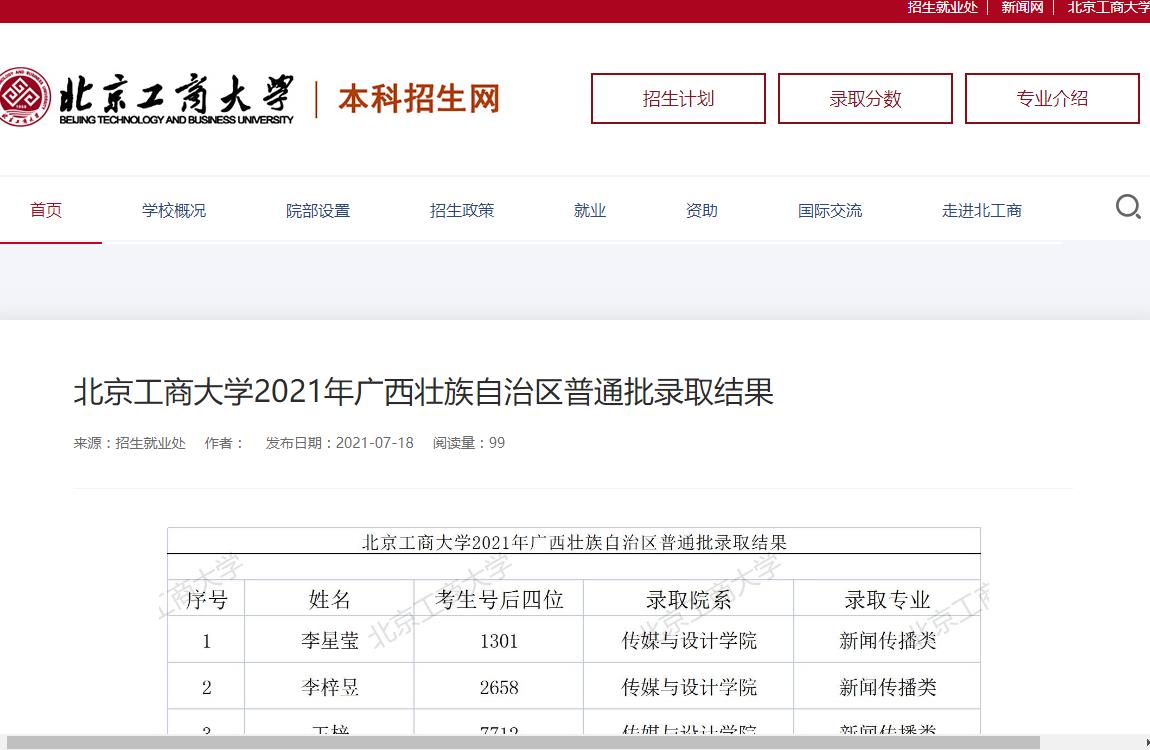This screenshot has width=1150, height=750.
Task: Follow the 北京工商大学 top-bar link
Action: click(x=1108, y=7)
